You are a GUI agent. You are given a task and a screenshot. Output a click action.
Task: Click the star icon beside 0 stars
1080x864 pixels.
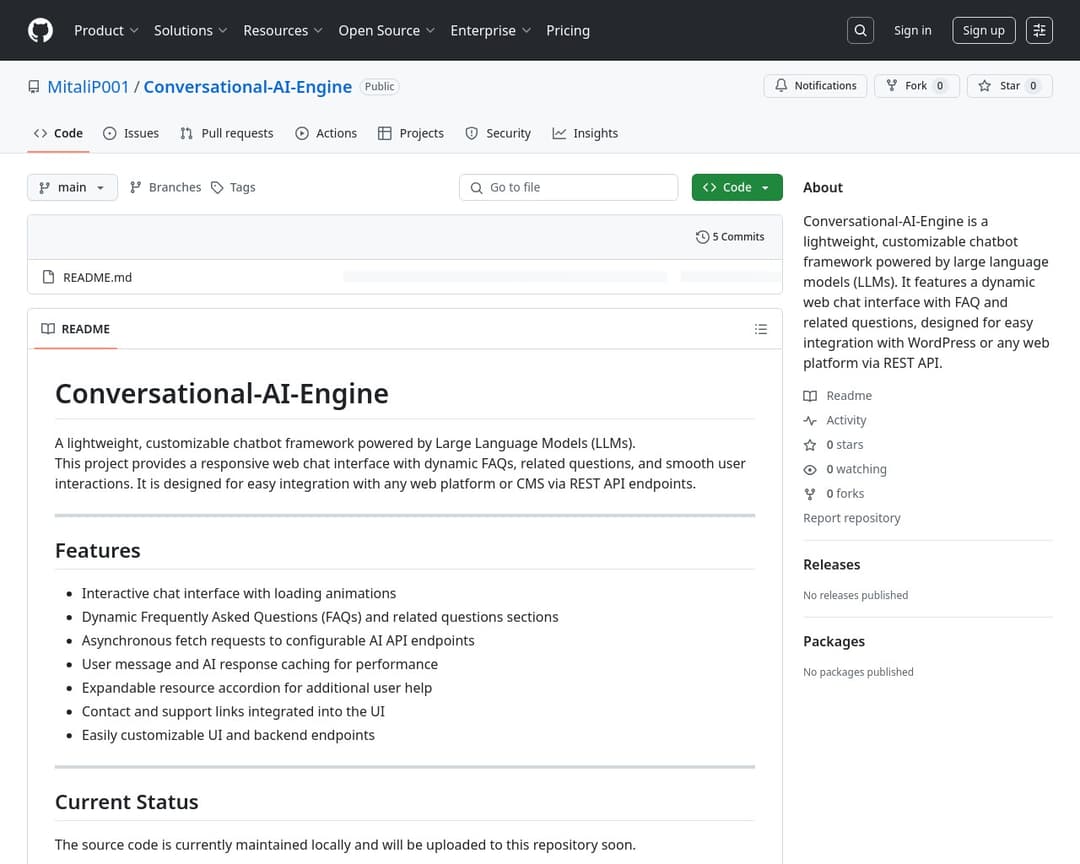pos(810,445)
